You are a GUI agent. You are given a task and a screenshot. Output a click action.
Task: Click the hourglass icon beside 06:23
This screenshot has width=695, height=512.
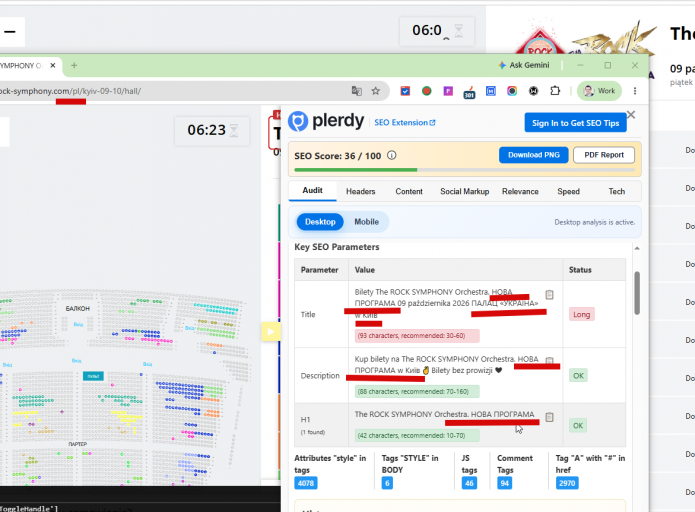234,130
